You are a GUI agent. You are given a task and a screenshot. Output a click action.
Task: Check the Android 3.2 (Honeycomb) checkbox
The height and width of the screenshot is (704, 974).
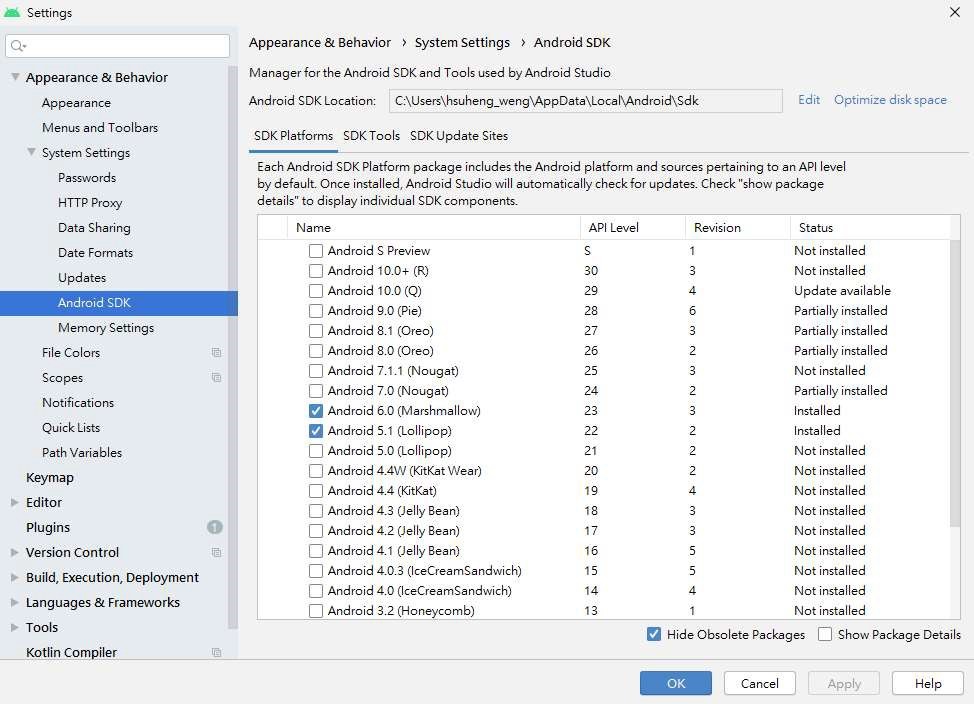[x=316, y=611]
